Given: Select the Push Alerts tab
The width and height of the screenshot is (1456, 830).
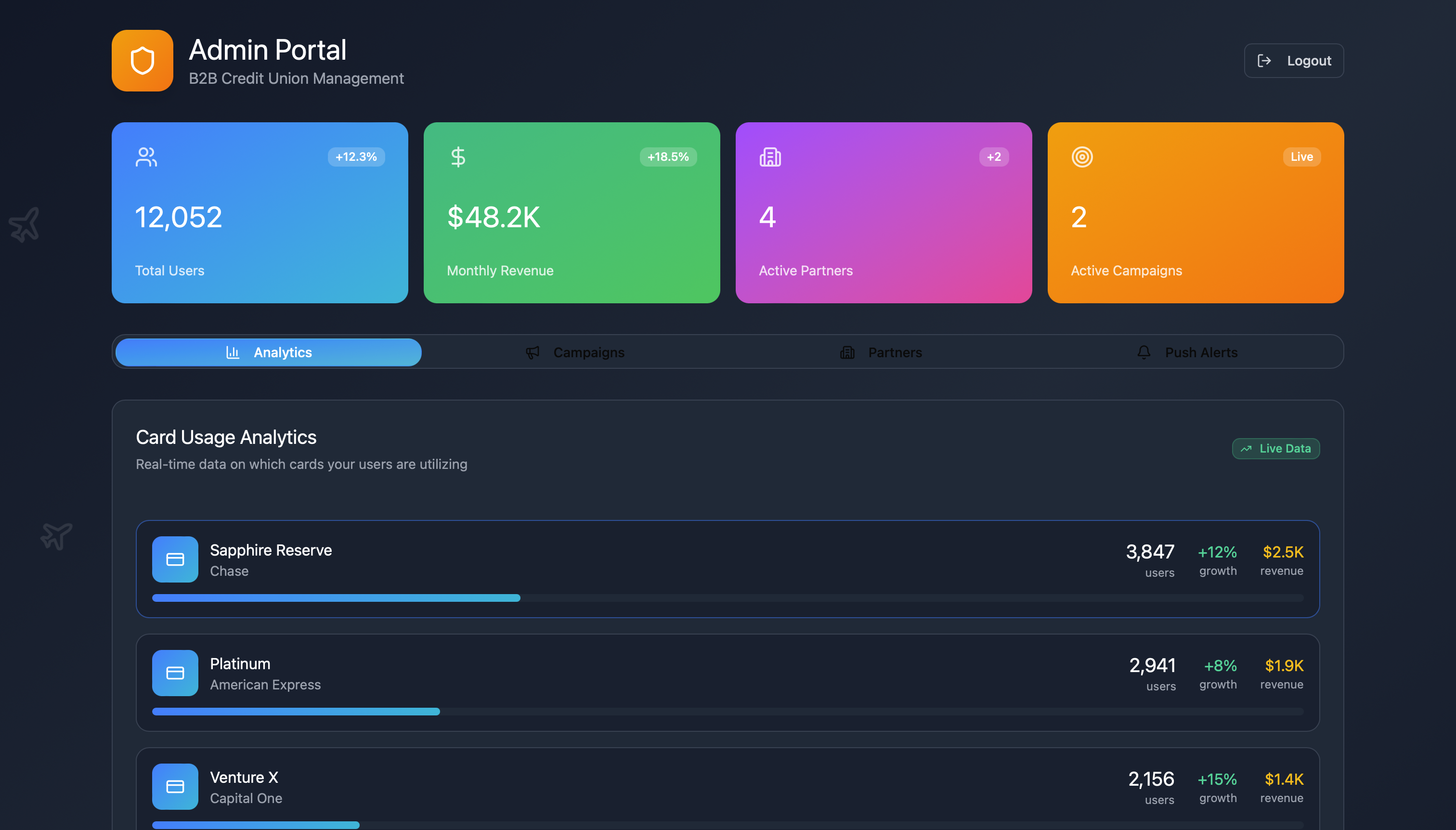Looking at the screenshot, I should tap(1187, 352).
